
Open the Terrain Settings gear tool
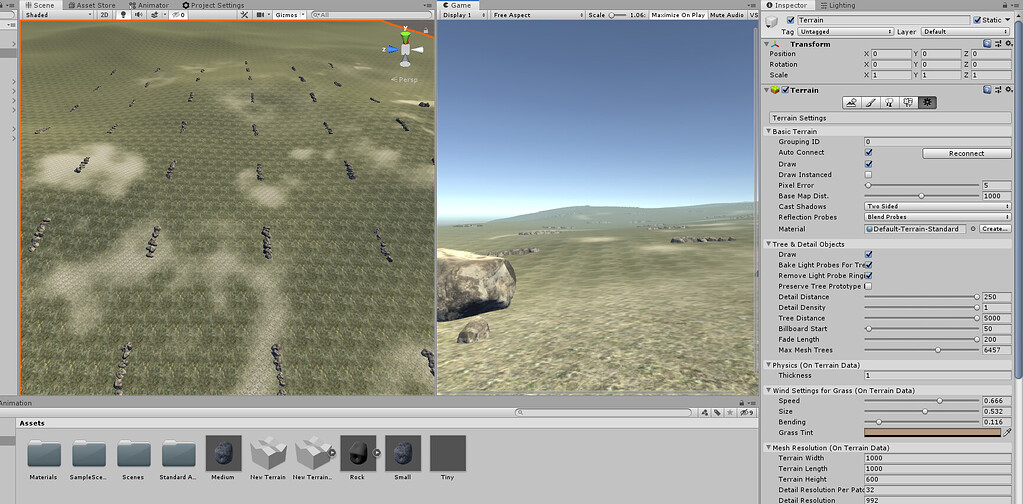point(927,102)
